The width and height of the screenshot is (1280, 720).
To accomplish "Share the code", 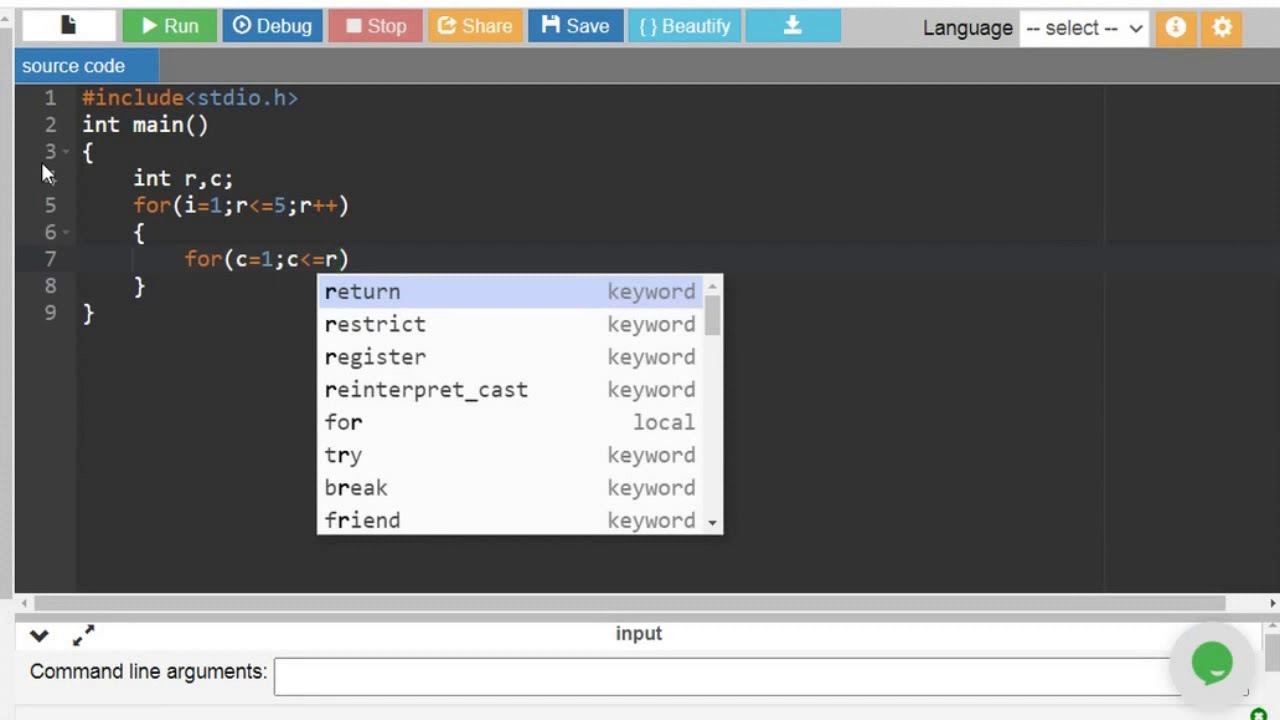I will [475, 26].
